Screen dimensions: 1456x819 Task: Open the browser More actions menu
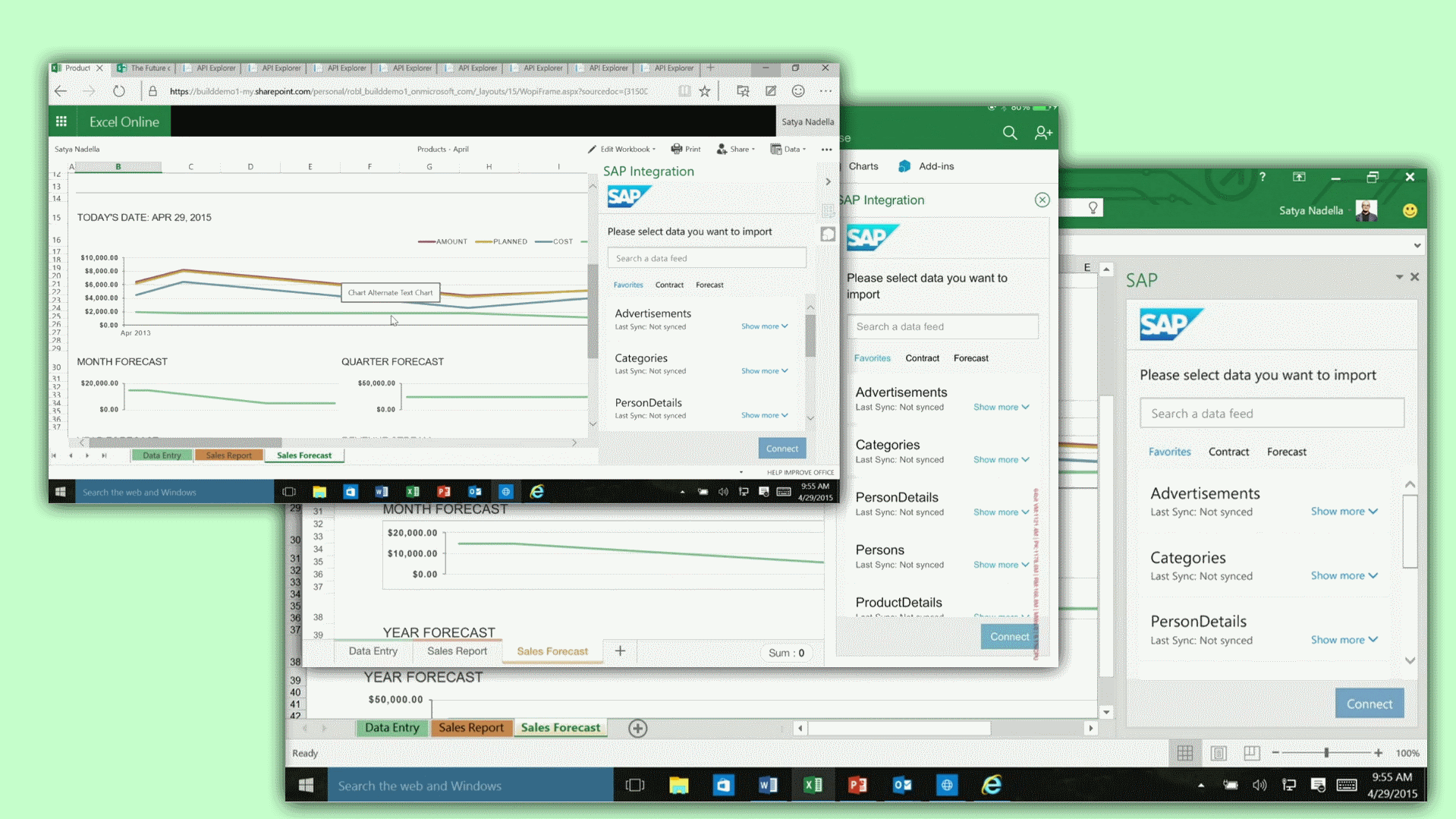click(x=825, y=91)
